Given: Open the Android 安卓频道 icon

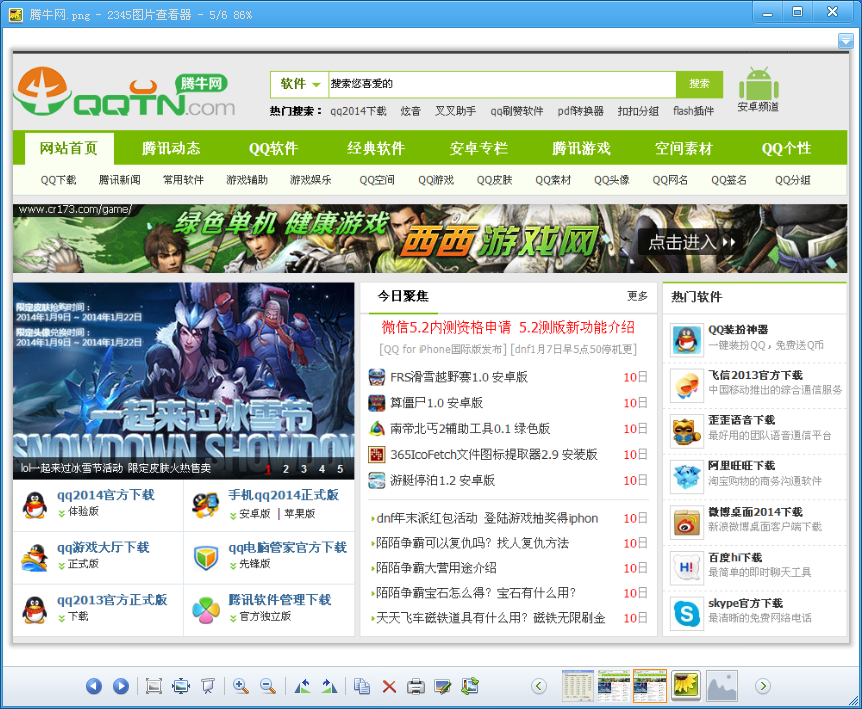Looking at the screenshot, I should pyautogui.click(x=759, y=90).
